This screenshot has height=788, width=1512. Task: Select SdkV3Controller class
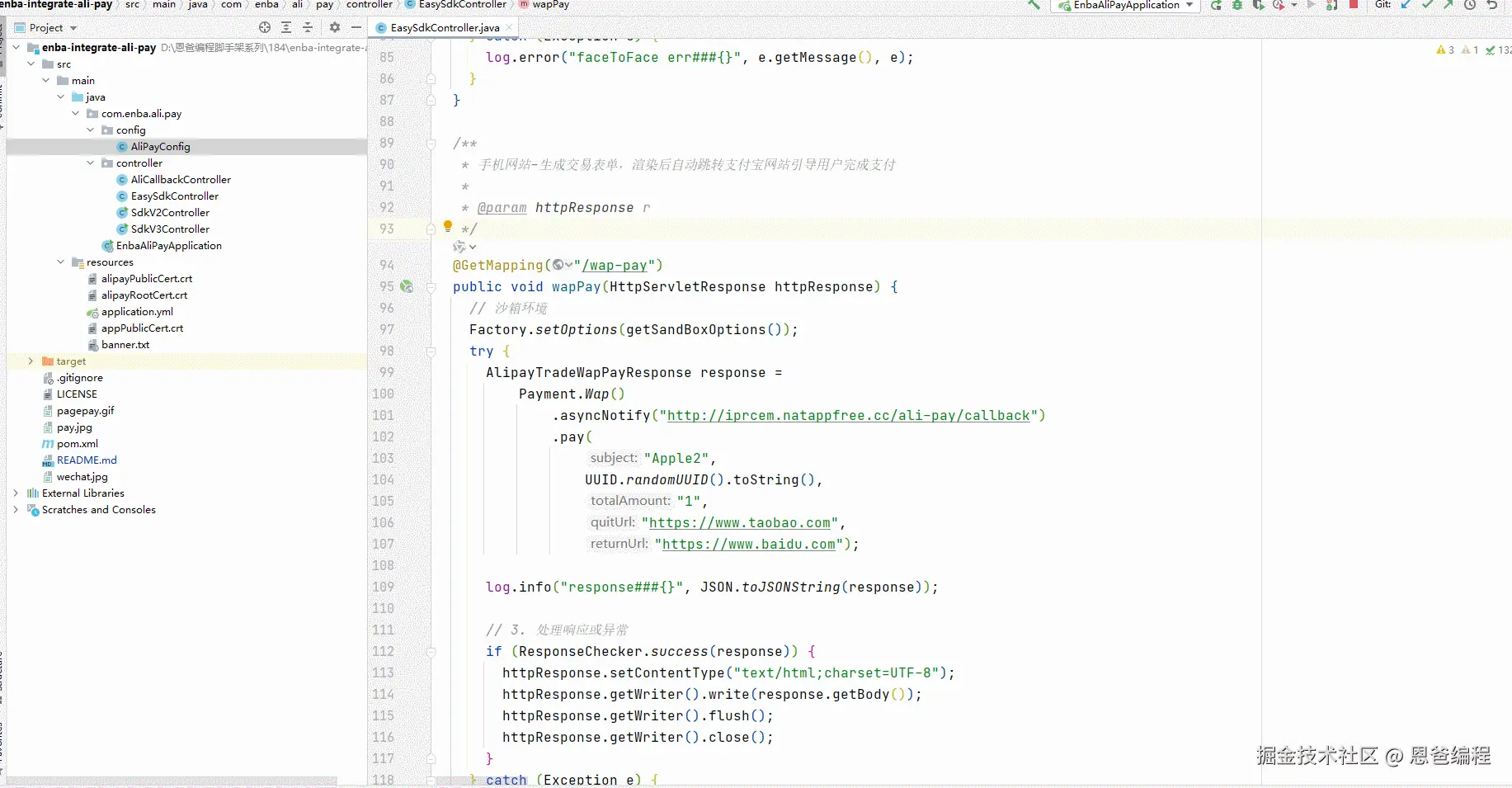pos(170,229)
